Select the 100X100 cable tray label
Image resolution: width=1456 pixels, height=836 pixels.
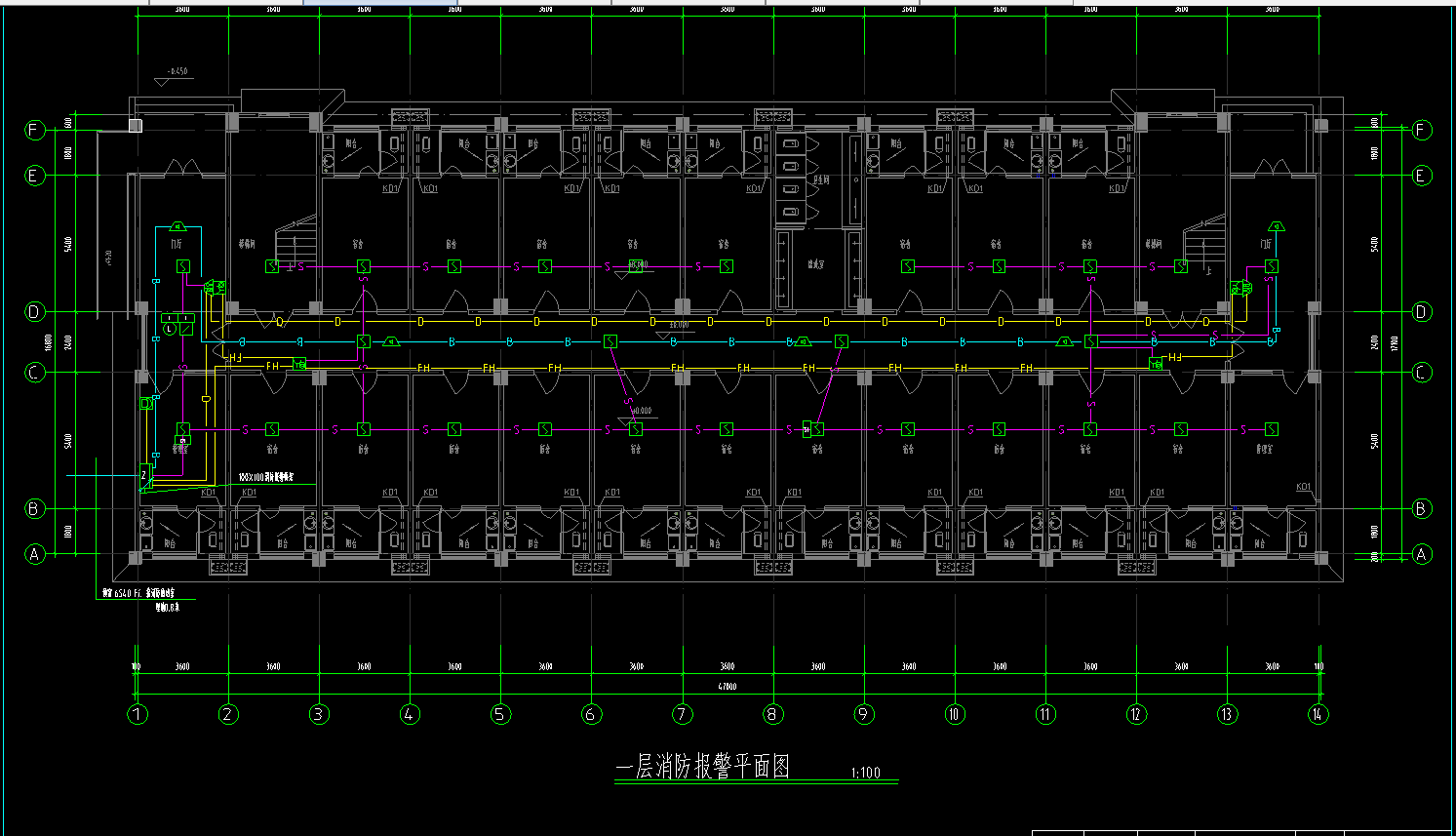click(x=266, y=478)
